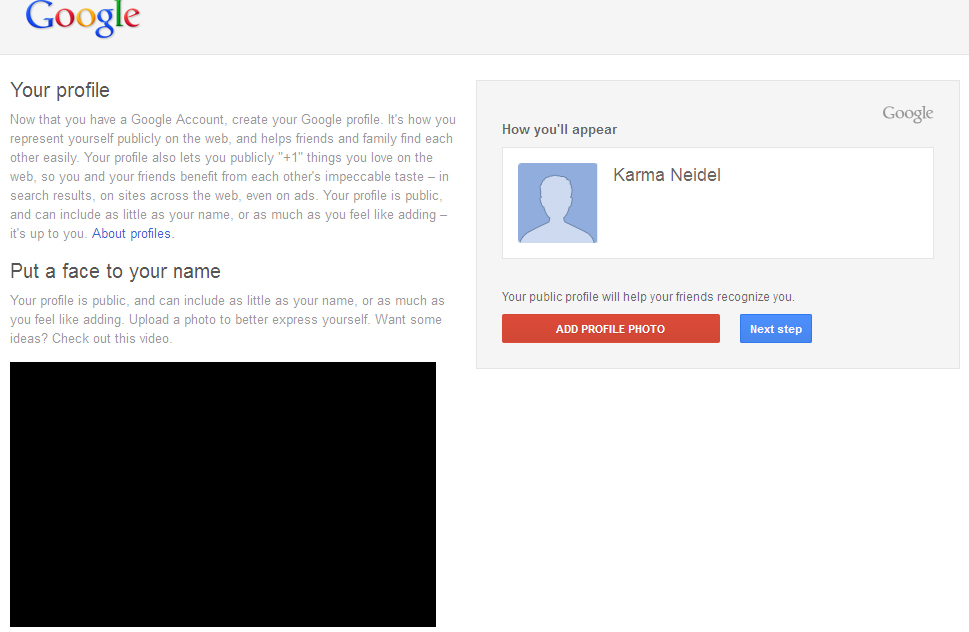Proceed with the Next step button
This screenshot has width=969, height=632.
[x=776, y=329]
